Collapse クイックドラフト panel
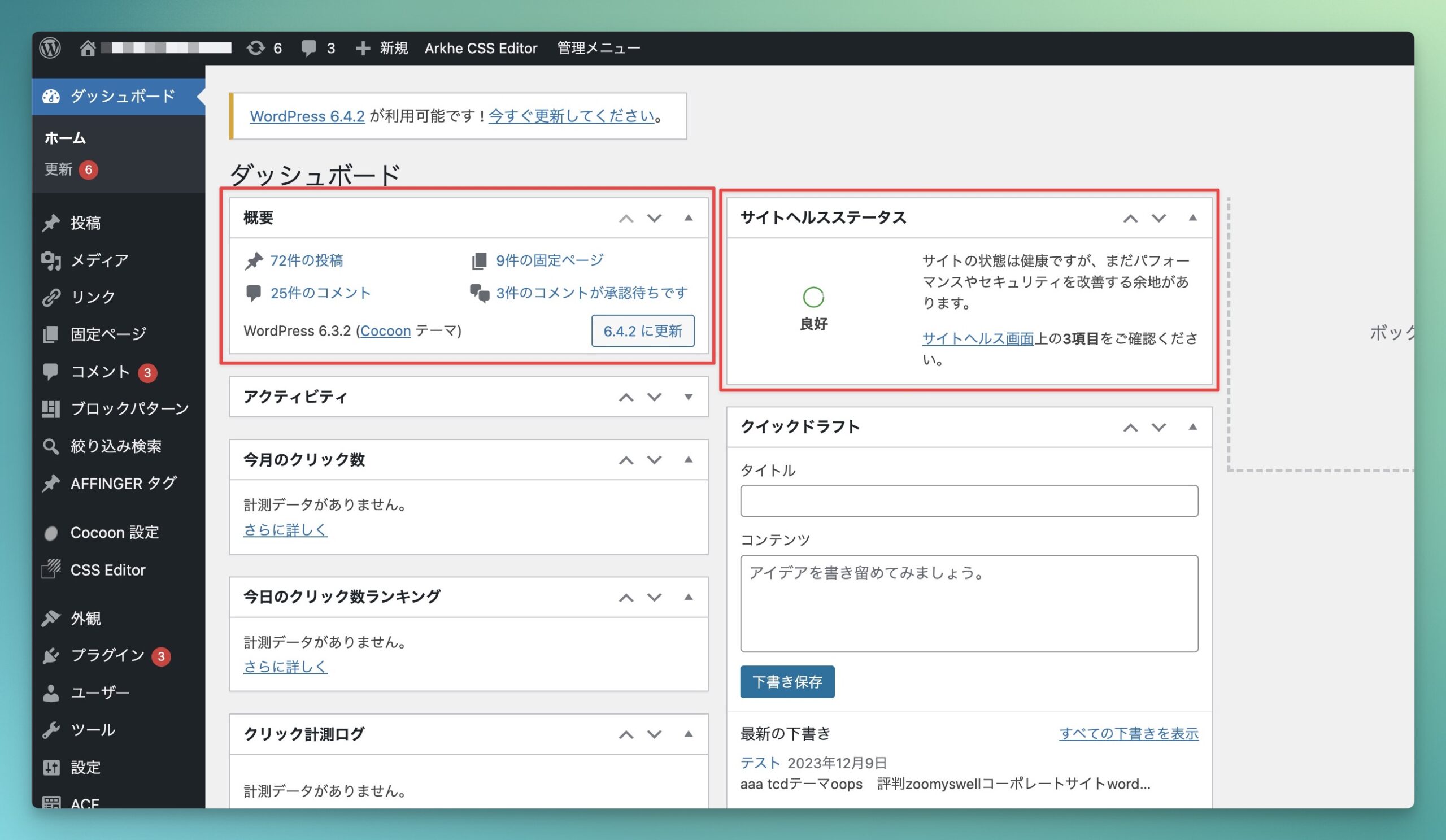 (1192, 428)
